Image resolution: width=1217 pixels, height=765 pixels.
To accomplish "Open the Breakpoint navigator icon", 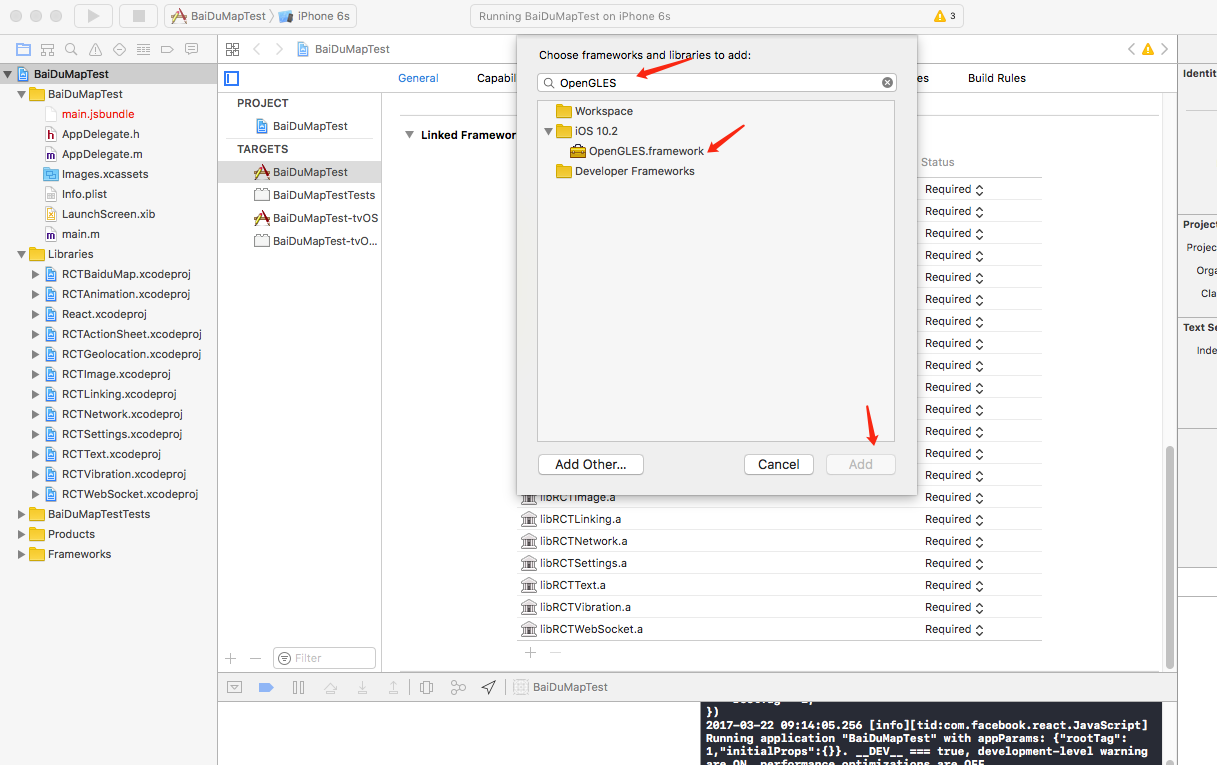I will pos(167,49).
